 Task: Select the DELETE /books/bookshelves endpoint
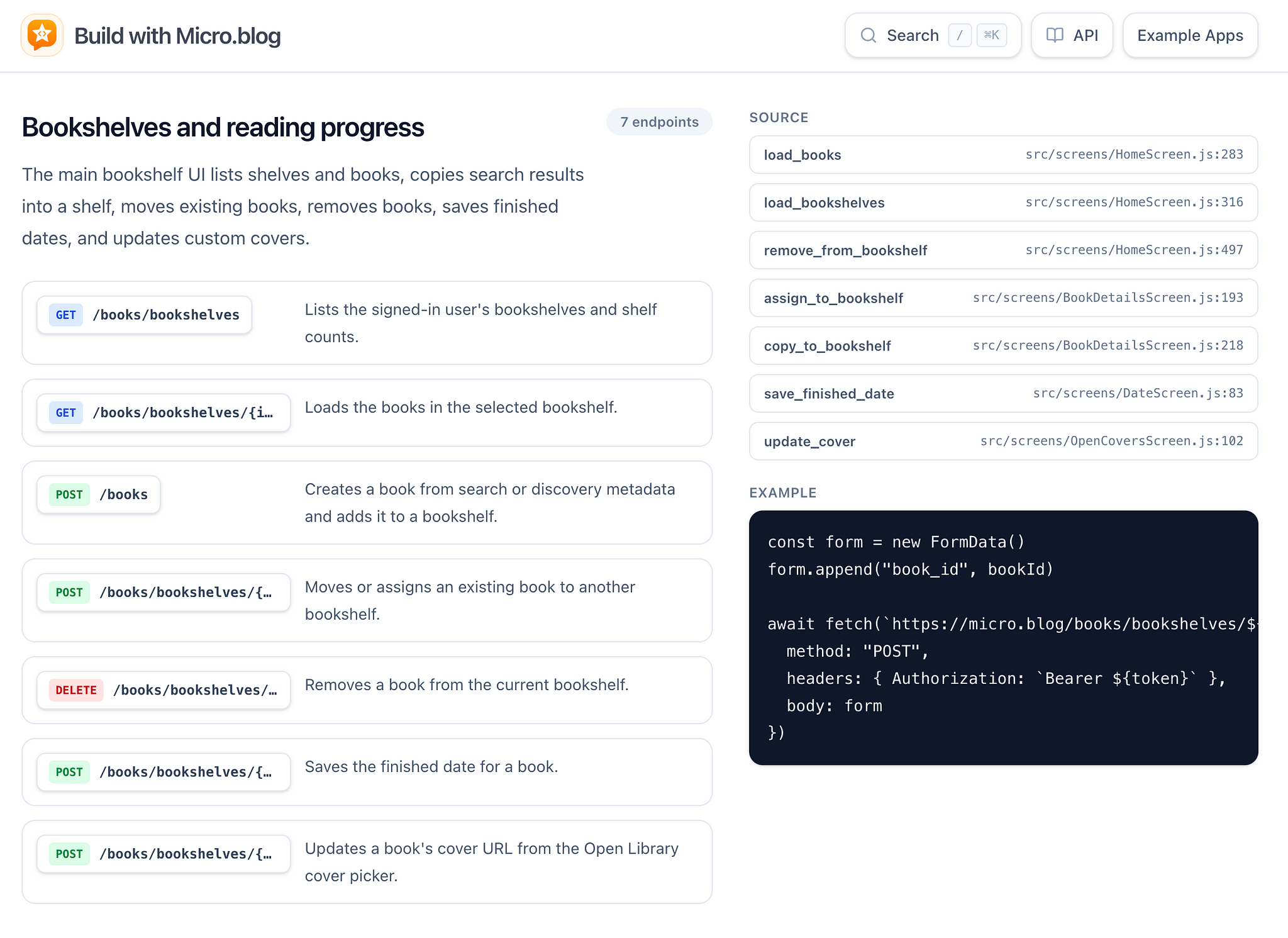coord(164,690)
